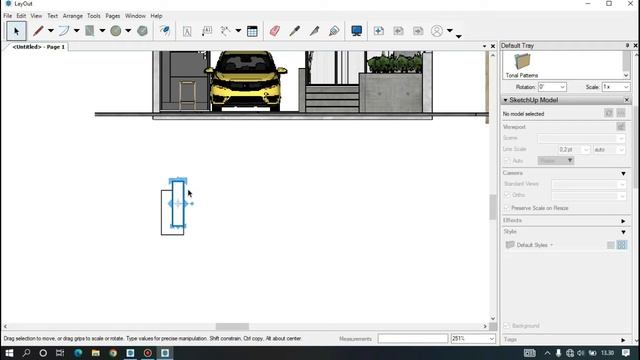This screenshot has height=360, width=640.
Task: Click the user account icon
Action: tap(437, 31)
